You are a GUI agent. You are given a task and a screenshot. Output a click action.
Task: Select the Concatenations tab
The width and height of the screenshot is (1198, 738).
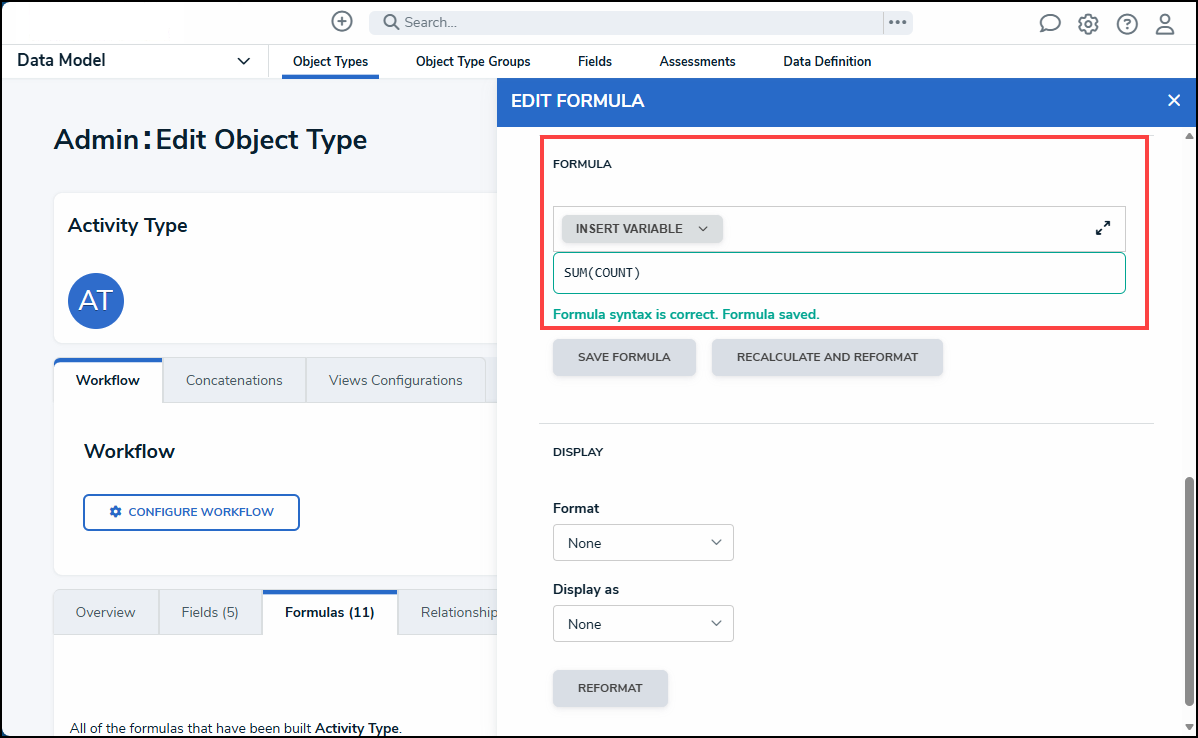click(234, 380)
